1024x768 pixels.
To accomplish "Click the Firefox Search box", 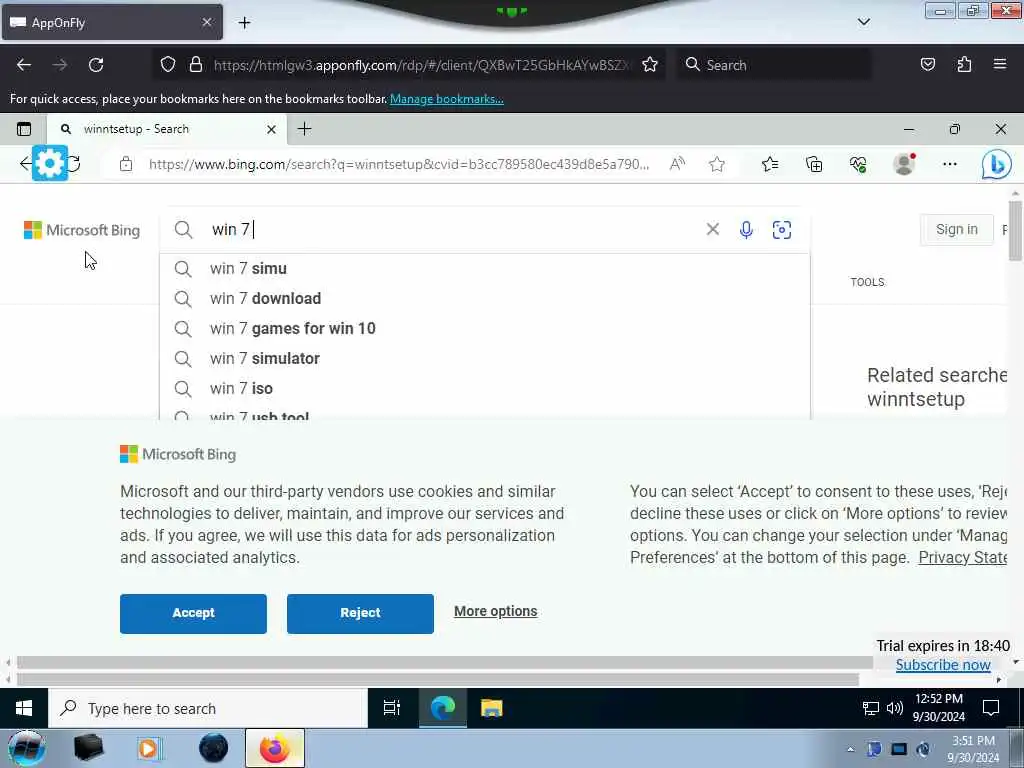I will [774, 65].
